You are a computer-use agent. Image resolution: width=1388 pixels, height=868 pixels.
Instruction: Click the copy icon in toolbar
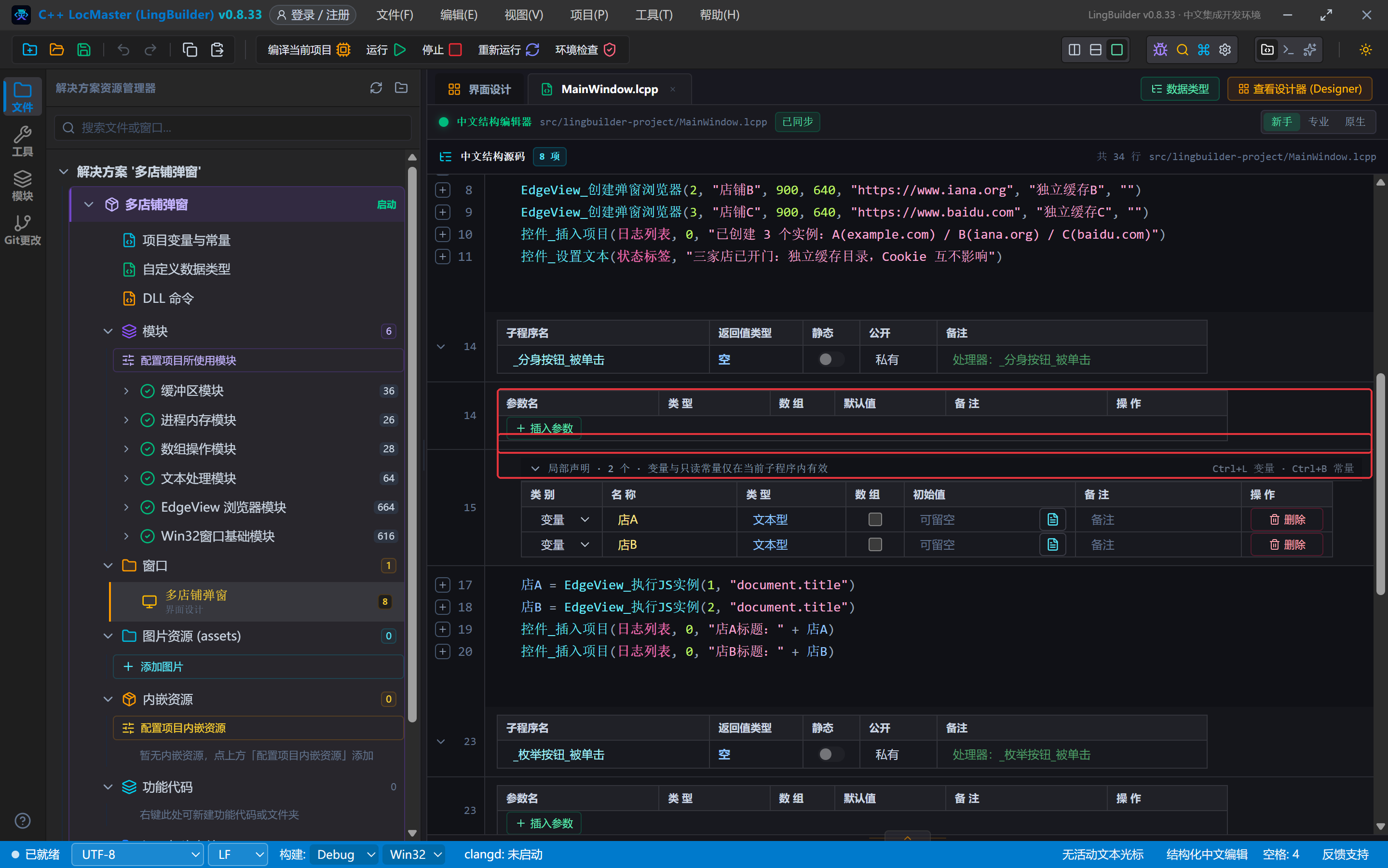click(x=190, y=50)
